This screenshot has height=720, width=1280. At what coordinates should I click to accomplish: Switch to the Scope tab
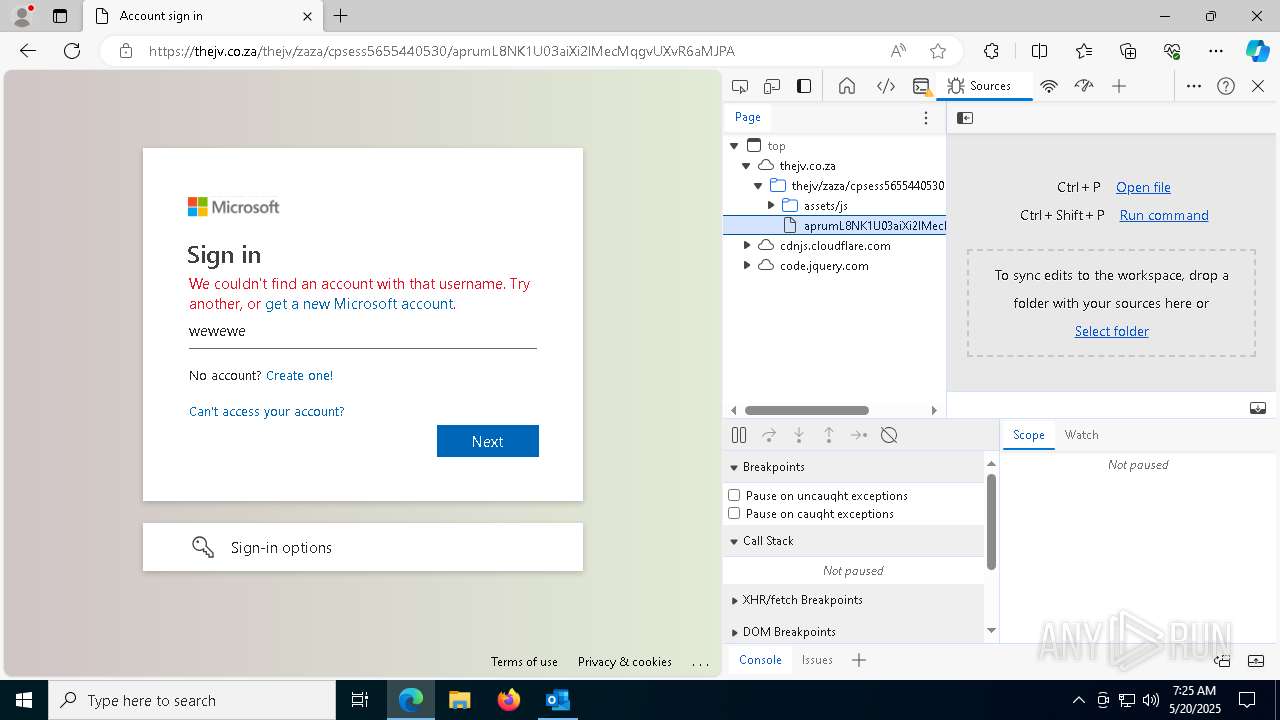point(1028,435)
